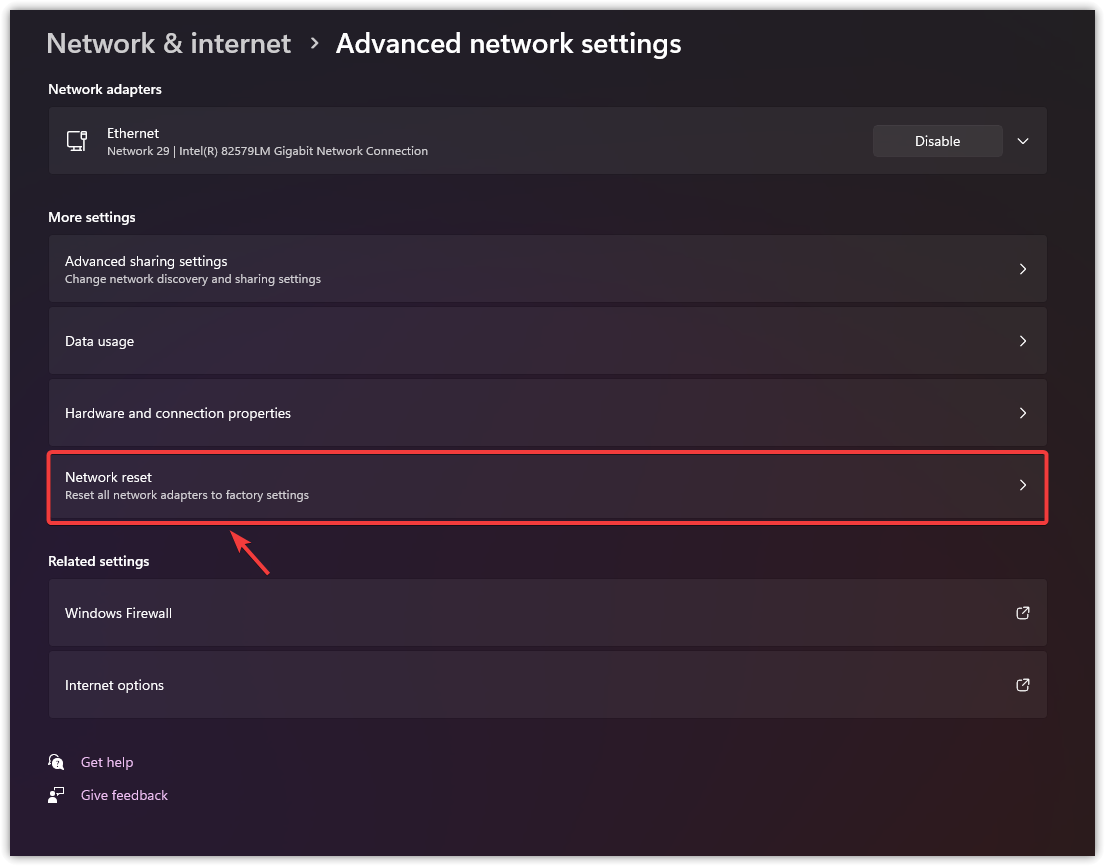Open Advanced sharing settings
Image resolution: width=1105 pixels, height=866 pixels.
point(146,262)
